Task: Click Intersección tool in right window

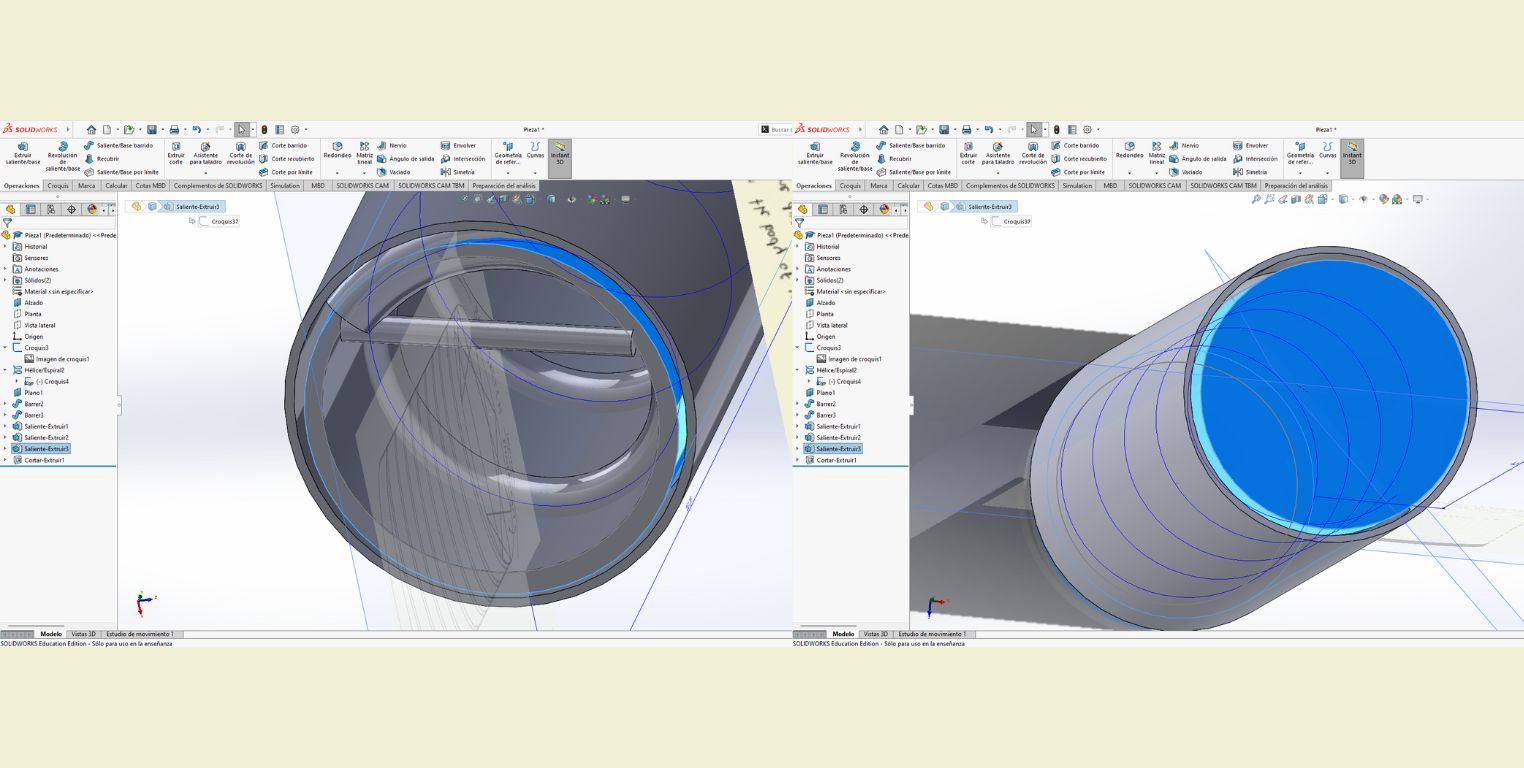Action: pos(1255,159)
